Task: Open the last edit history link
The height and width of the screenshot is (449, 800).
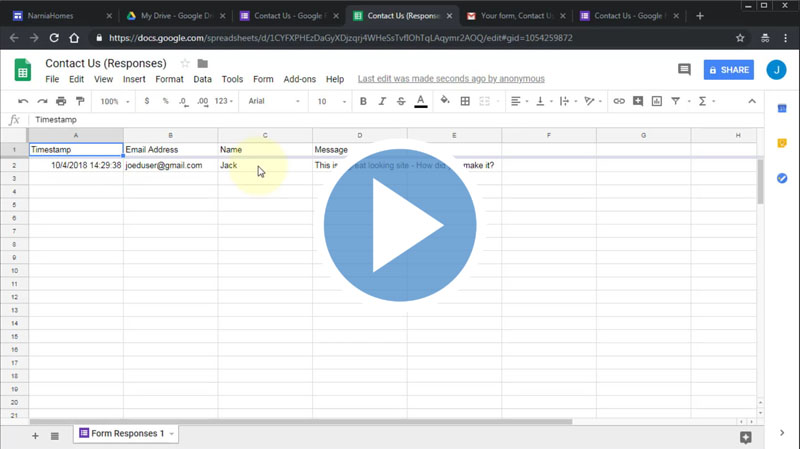Action: click(451, 79)
